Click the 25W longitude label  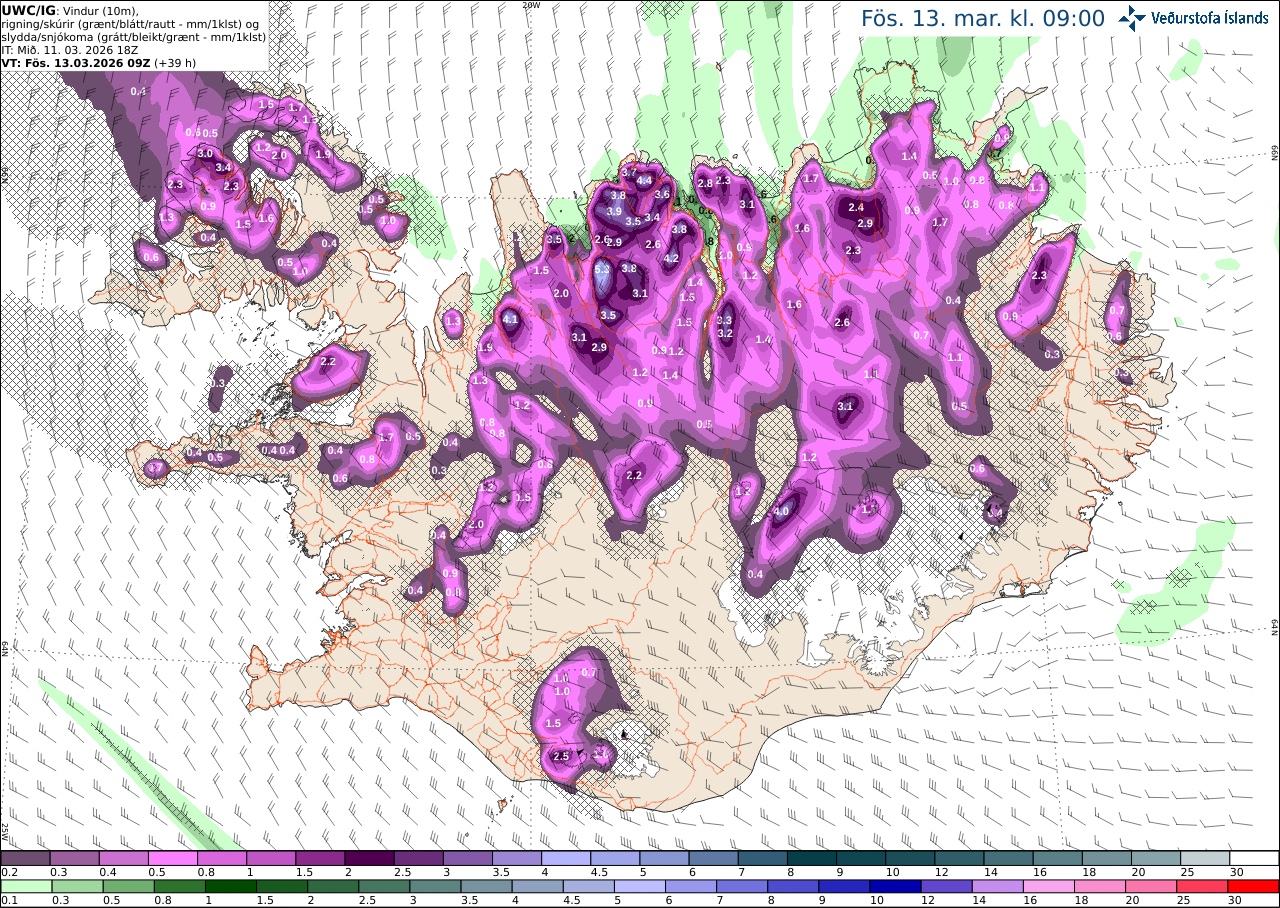(5, 831)
